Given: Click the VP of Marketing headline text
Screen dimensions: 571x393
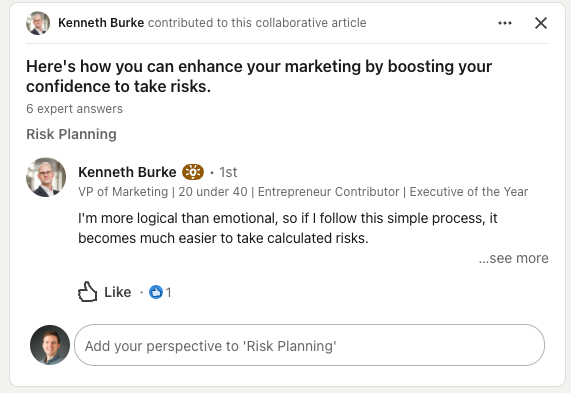Looking at the screenshot, I should click(303, 192).
